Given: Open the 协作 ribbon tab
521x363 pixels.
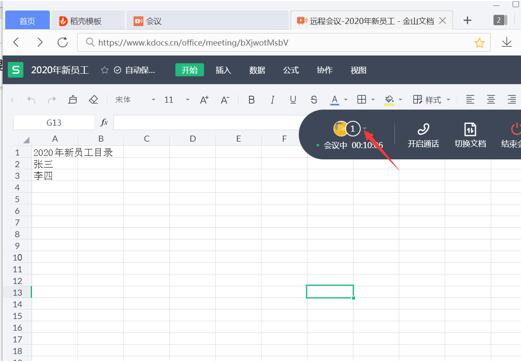Looking at the screenshot, I should 324,70.
